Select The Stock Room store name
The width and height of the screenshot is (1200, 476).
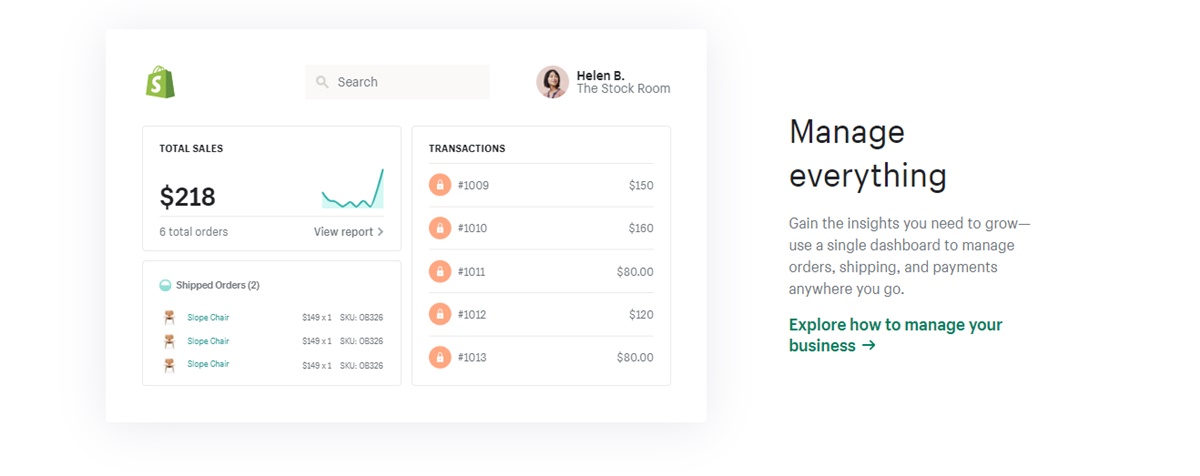623,89
